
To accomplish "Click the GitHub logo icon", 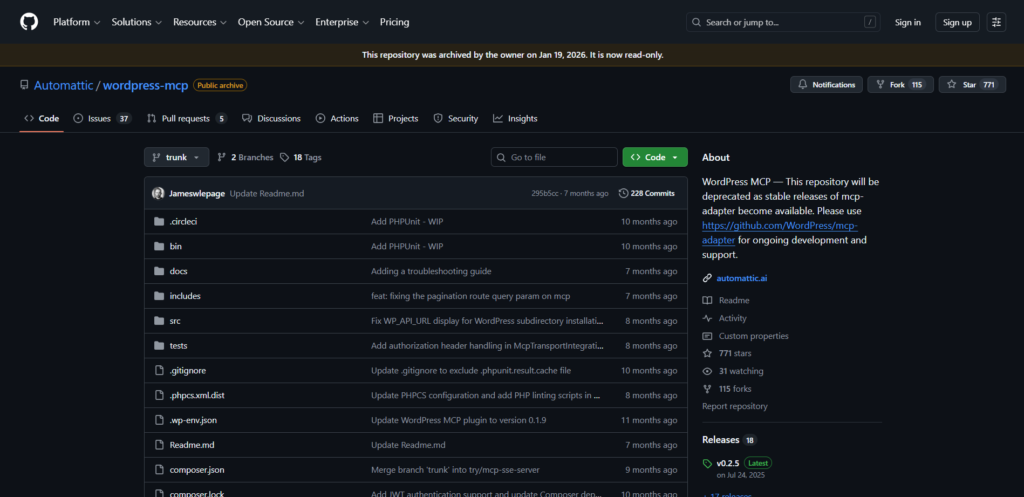I will (29, 22).
